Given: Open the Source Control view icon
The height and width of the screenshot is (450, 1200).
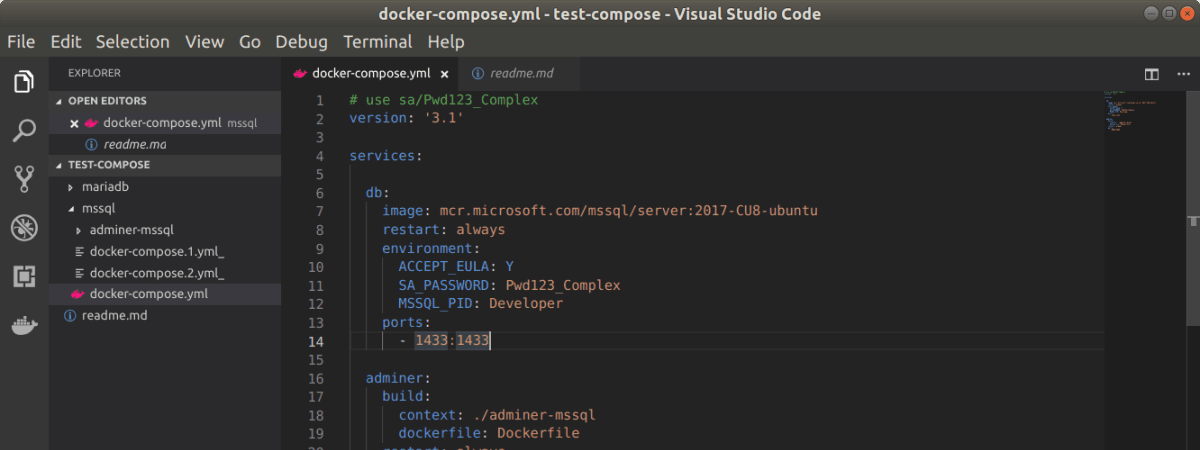Looking at the screenshot, I should 24,180.
